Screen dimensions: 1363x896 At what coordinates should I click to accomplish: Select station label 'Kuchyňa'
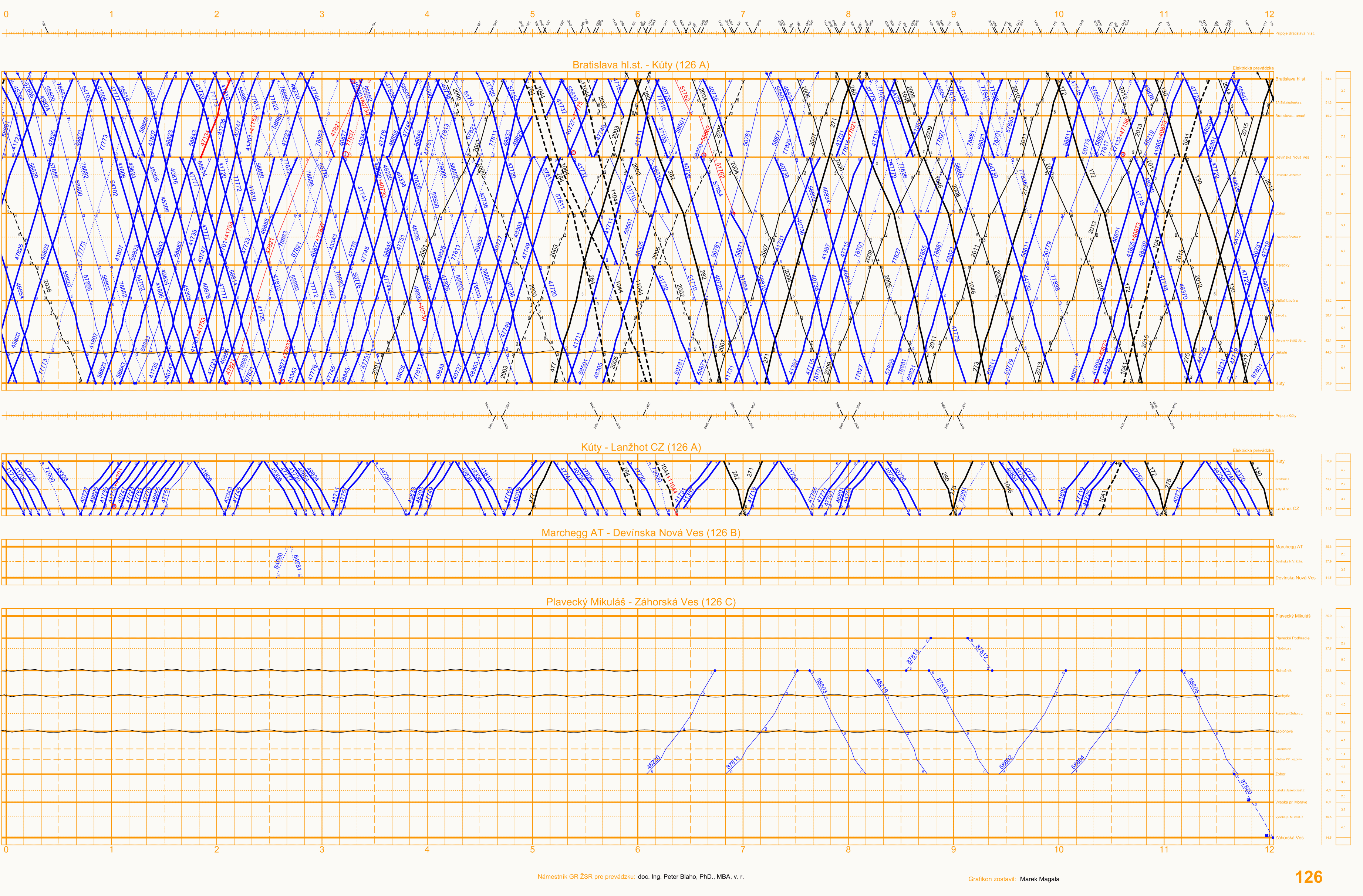(1283, 696)
